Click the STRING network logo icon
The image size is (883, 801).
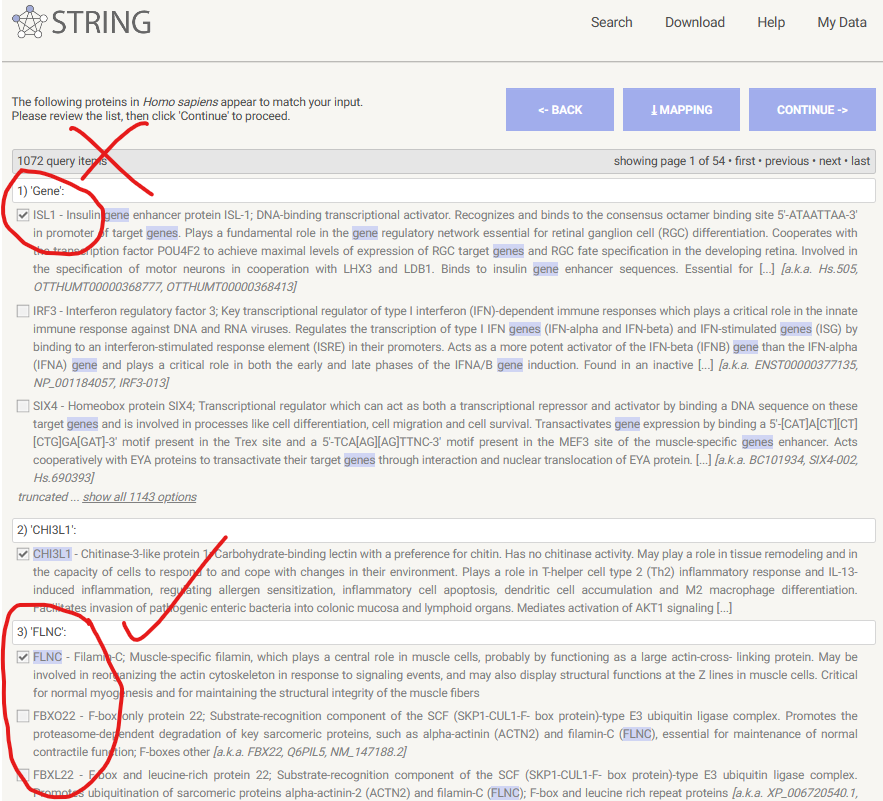pyautogui.click(x=29, y=22)
